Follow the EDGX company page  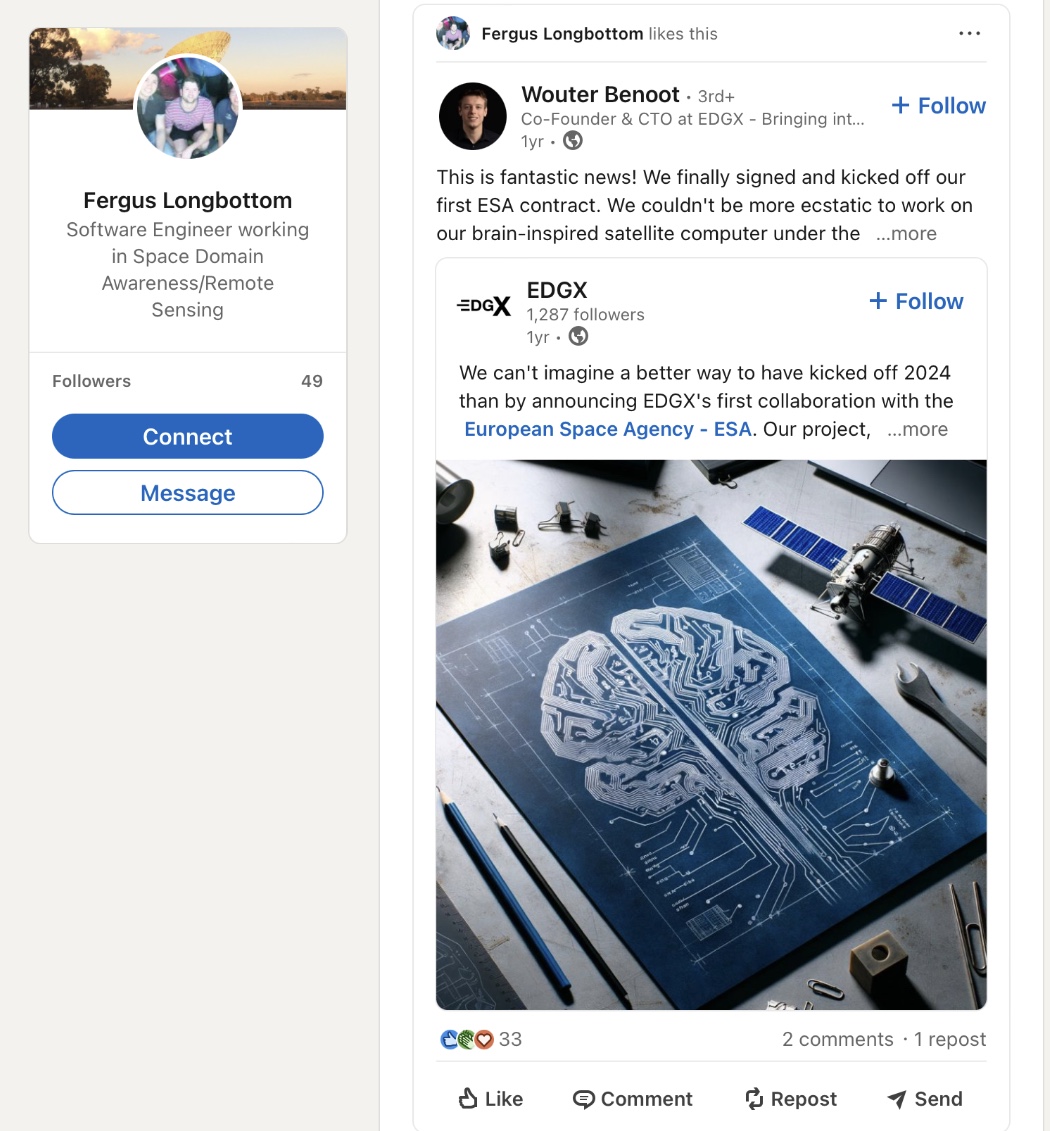coord(916,301)
